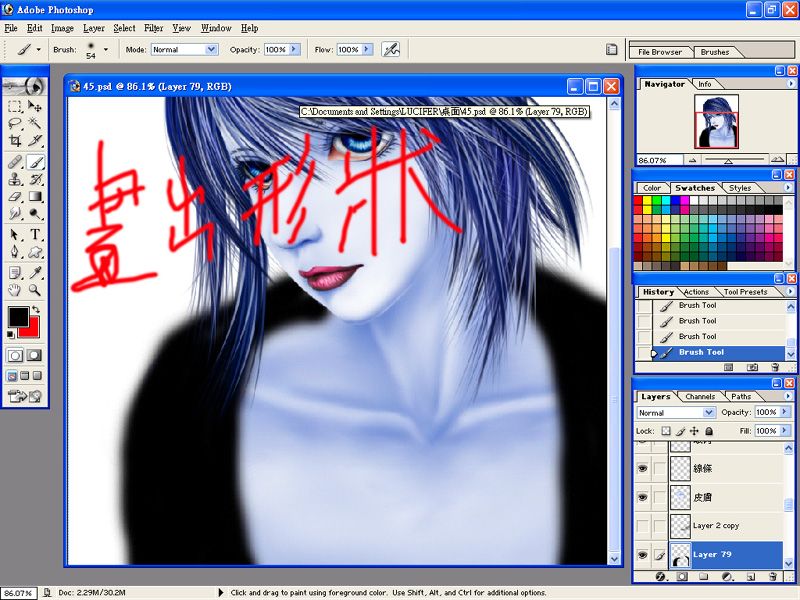Select the History Brush tool
The image size is (800, 600).
[35, 179]
